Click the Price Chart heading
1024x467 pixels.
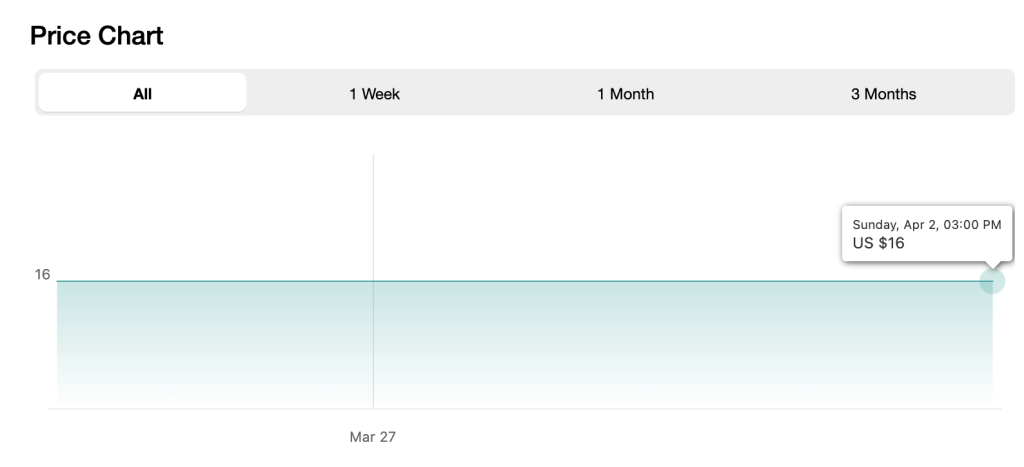pyautogui.click(x=97, y=37)
